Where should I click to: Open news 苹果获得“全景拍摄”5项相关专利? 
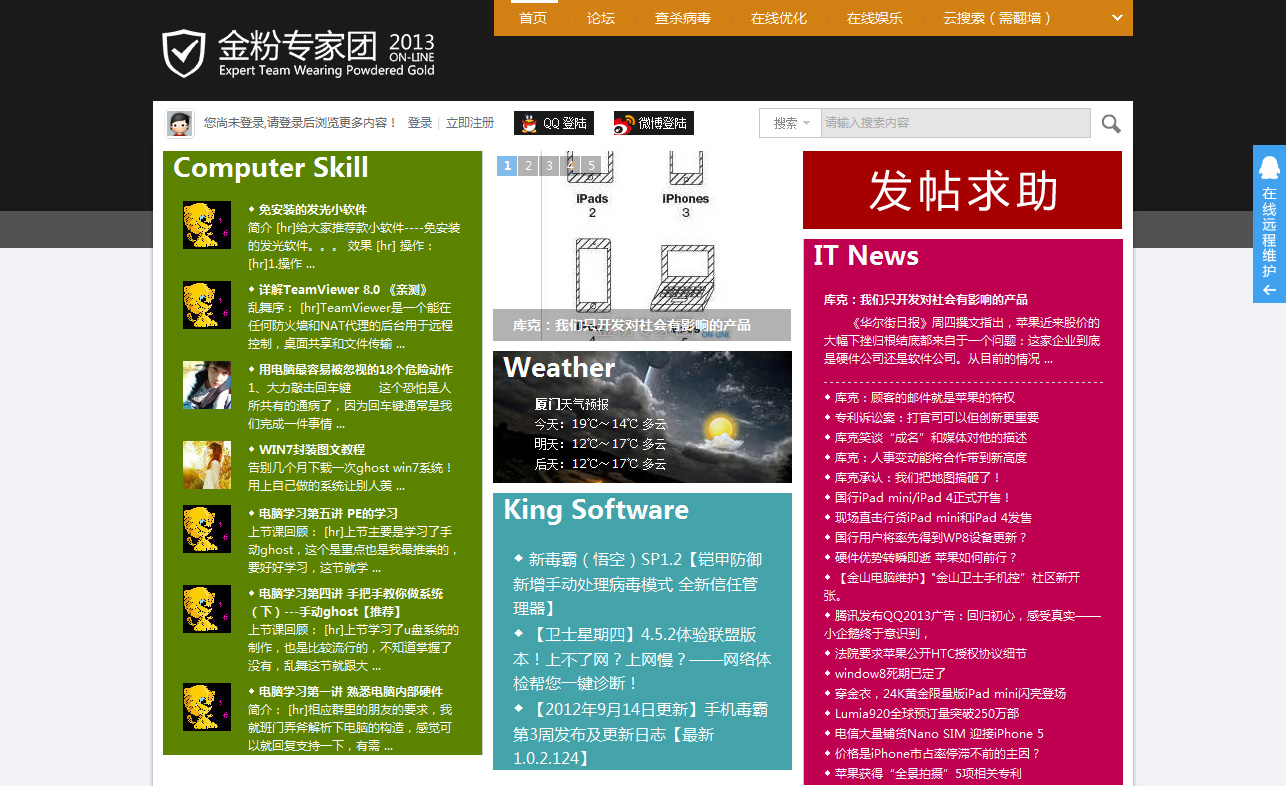(928, 774)
